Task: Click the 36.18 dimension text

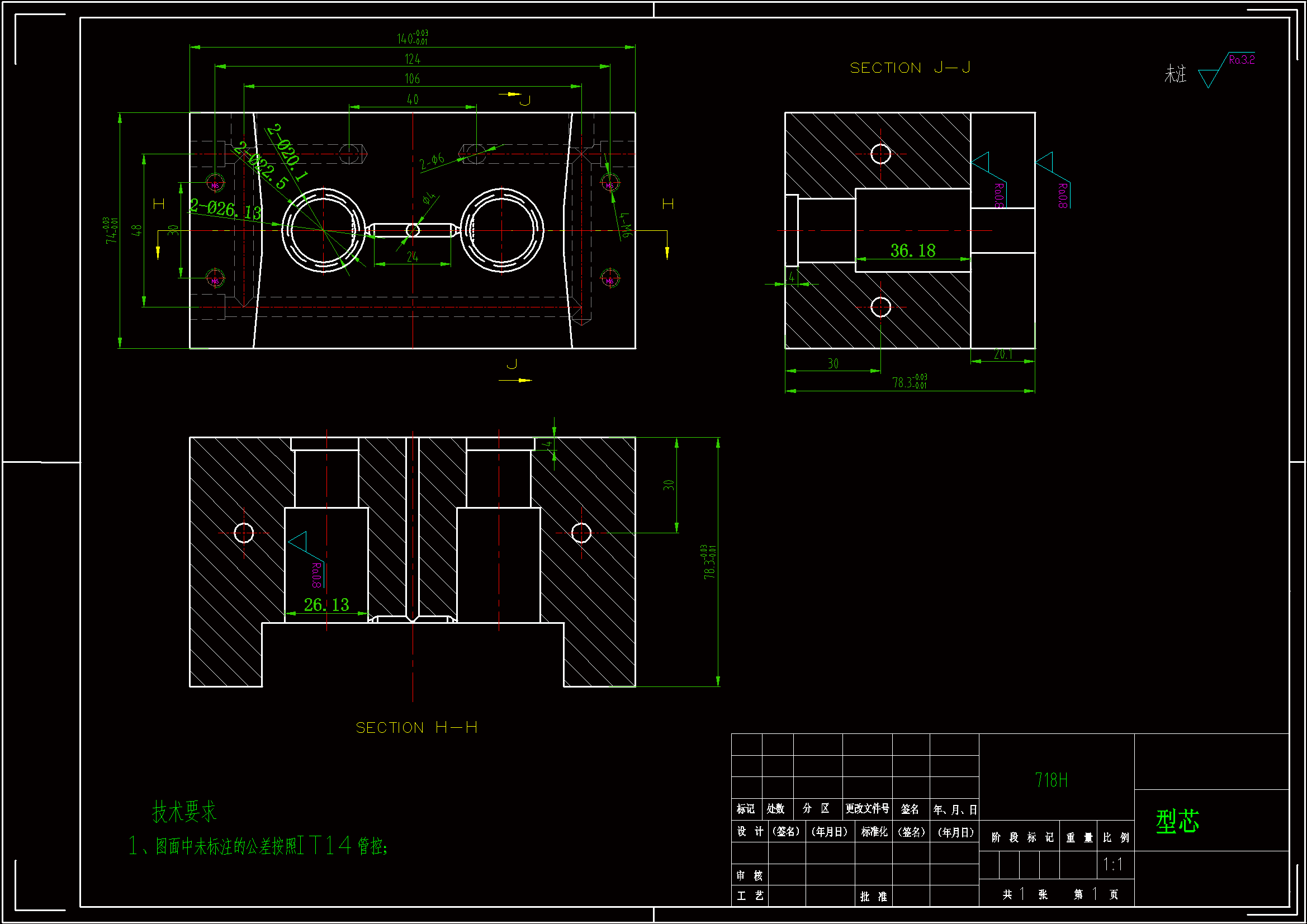Action: click(912, 250)
